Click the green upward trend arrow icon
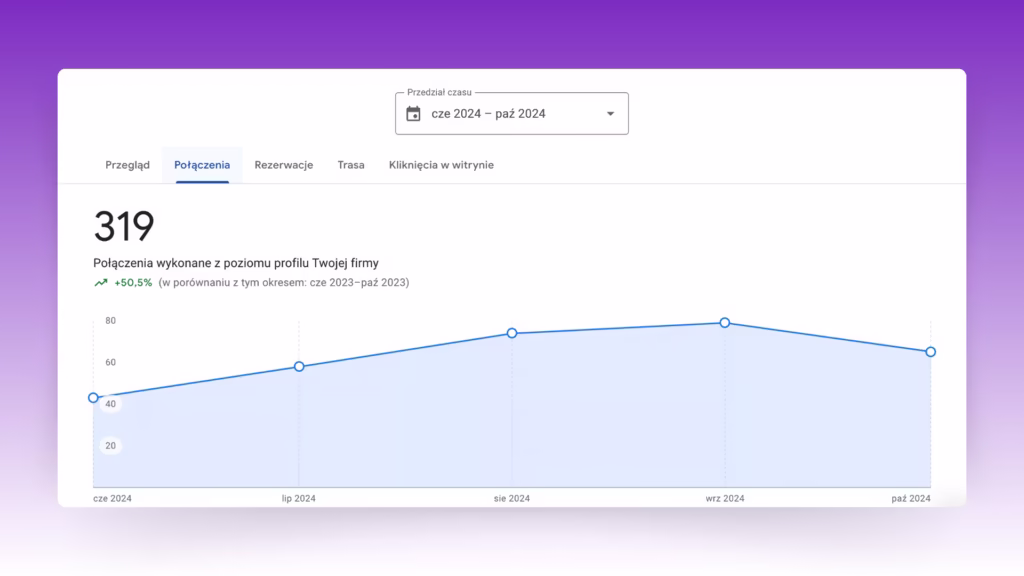 tap(101, 283)
